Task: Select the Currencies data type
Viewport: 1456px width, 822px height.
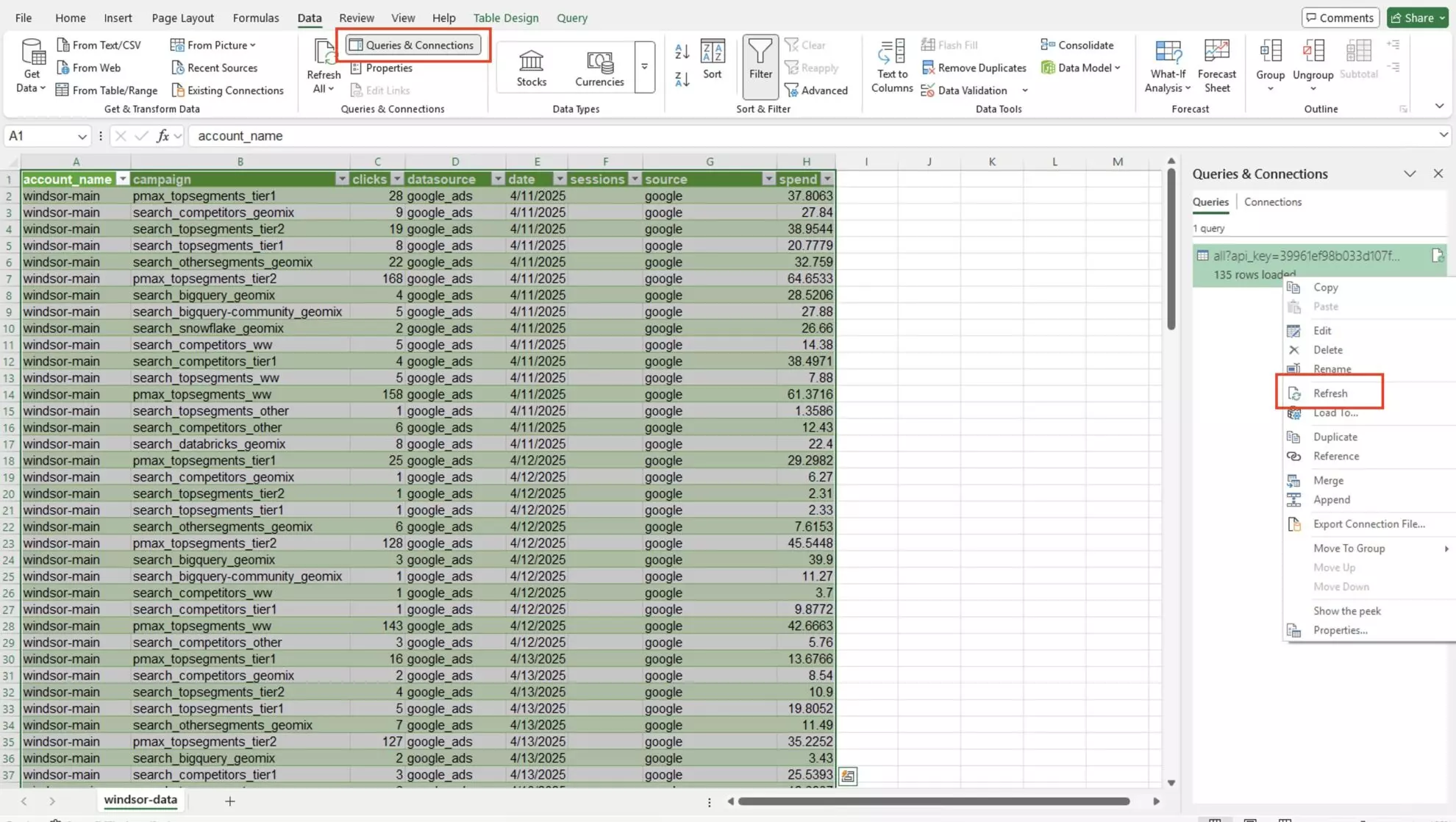Action: [599, 67]
